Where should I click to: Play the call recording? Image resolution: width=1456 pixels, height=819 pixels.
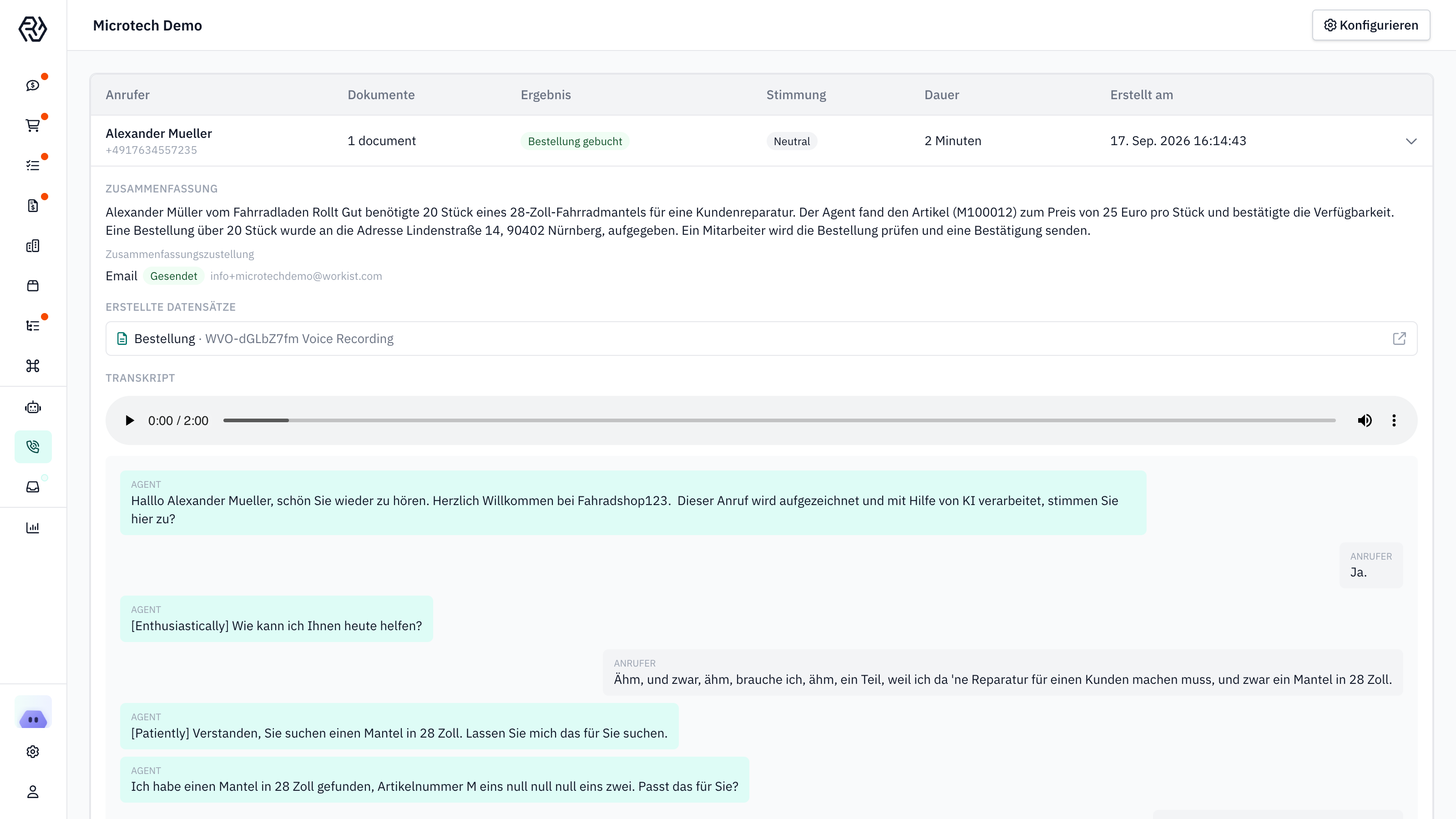pos(129,420)
